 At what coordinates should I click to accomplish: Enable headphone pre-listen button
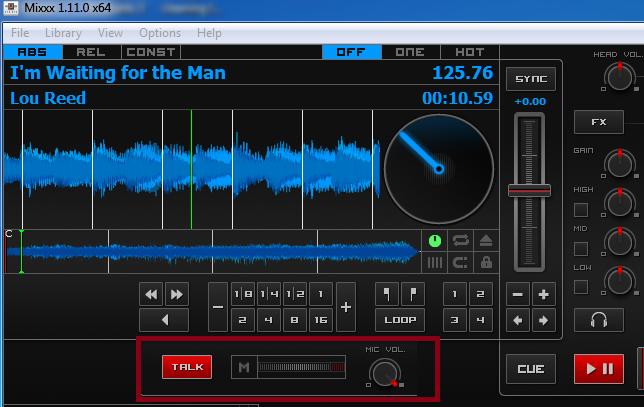click(x=599, y=320)
